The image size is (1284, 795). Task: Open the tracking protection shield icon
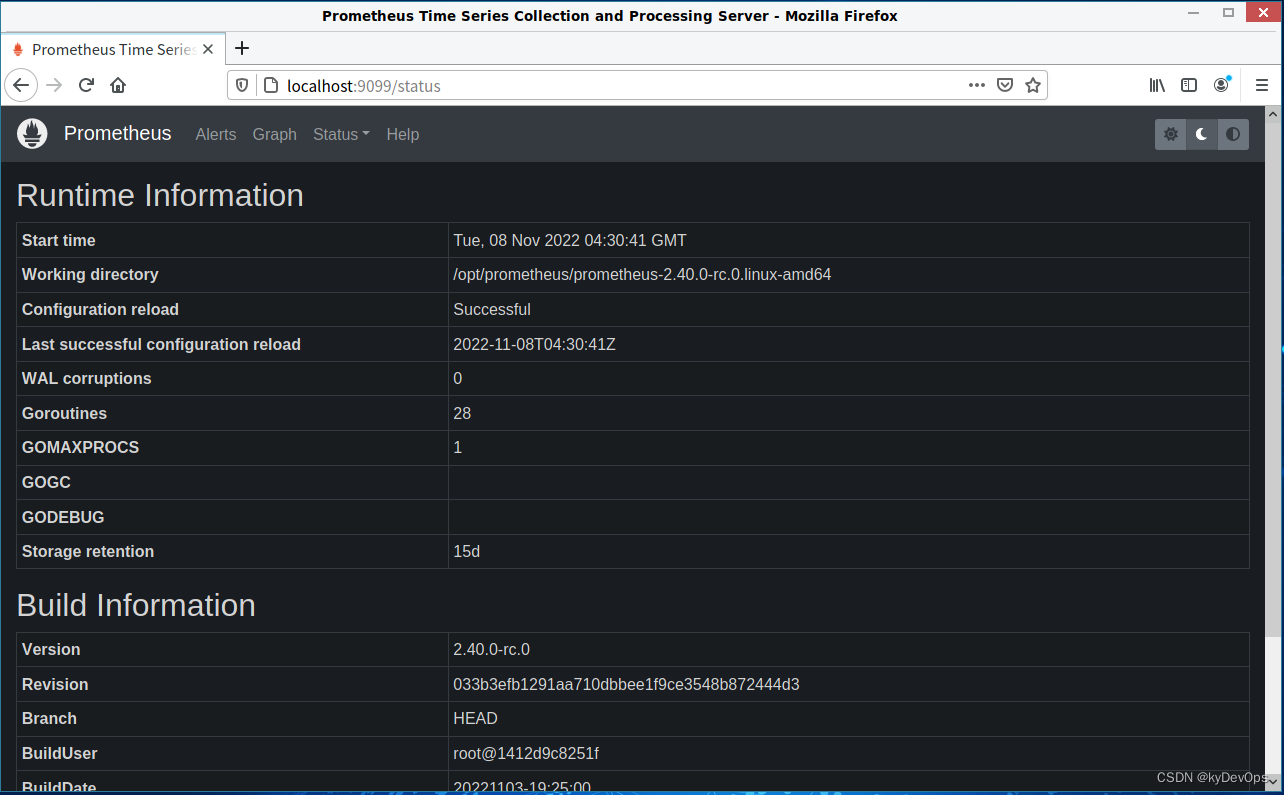(242, 86)
